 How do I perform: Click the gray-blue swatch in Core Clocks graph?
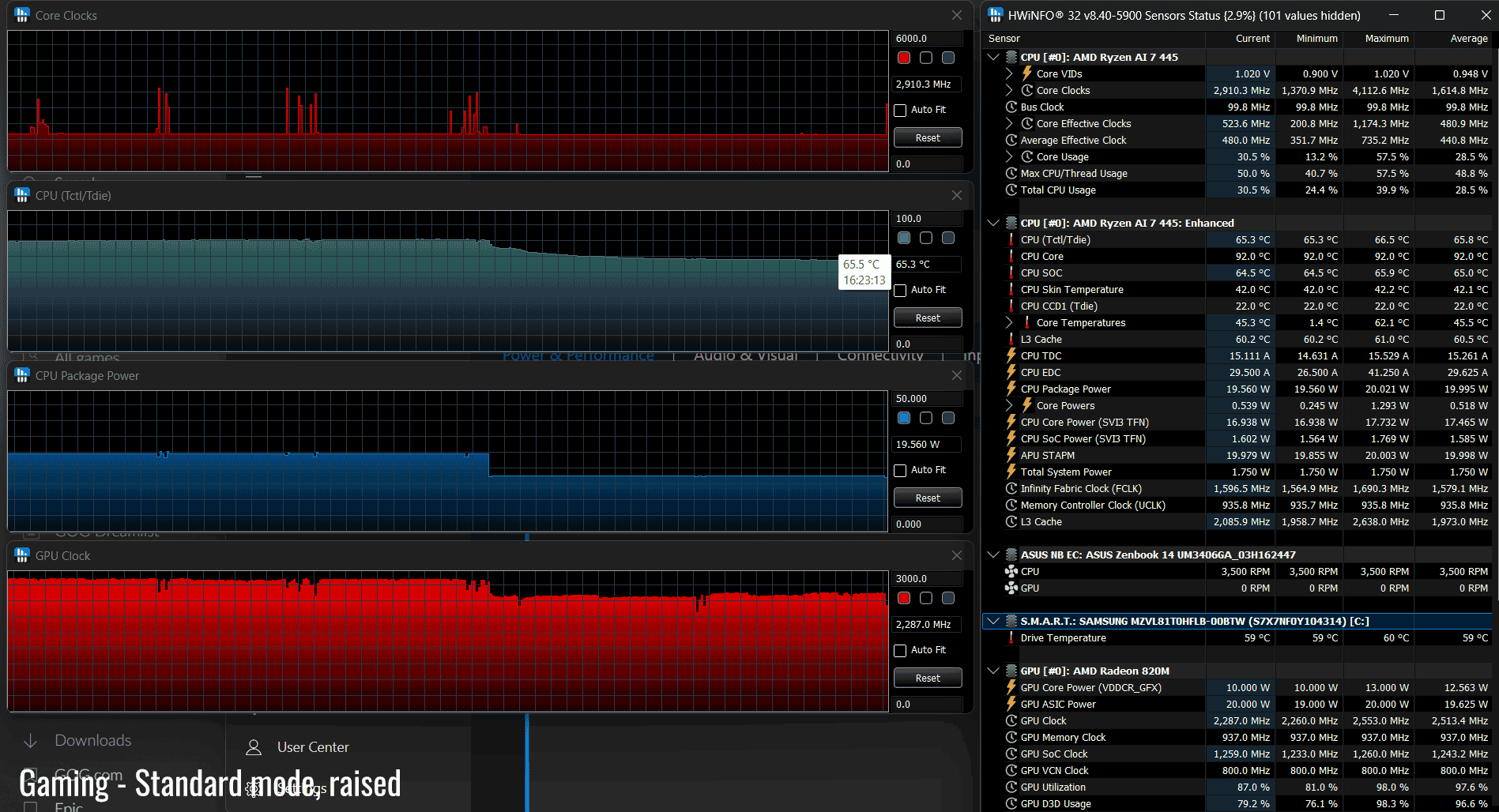[948, 58]
